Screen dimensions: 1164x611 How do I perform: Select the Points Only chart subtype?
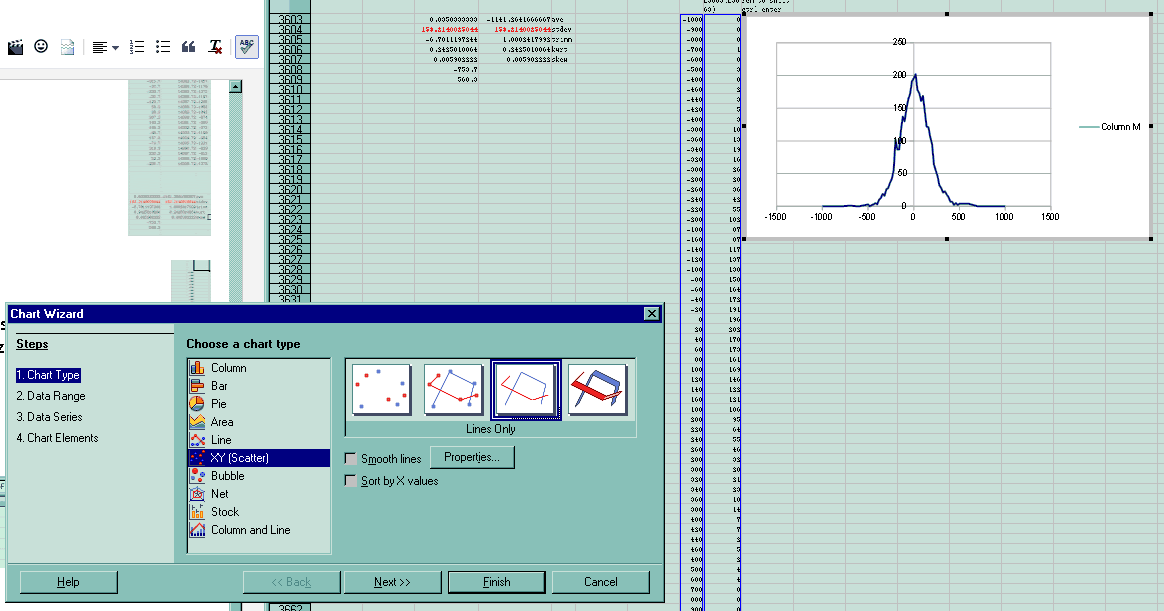380,390
